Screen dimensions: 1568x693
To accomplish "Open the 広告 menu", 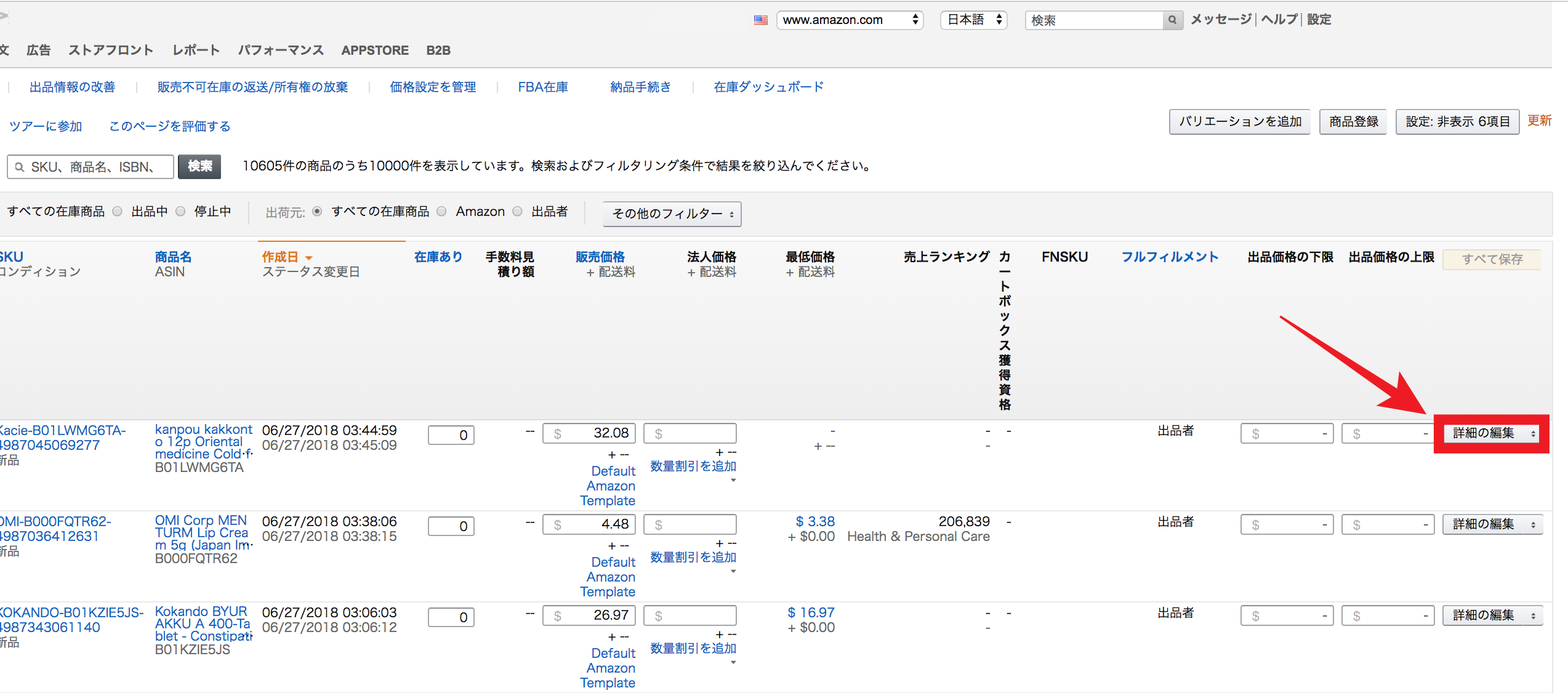I will 38,50.
